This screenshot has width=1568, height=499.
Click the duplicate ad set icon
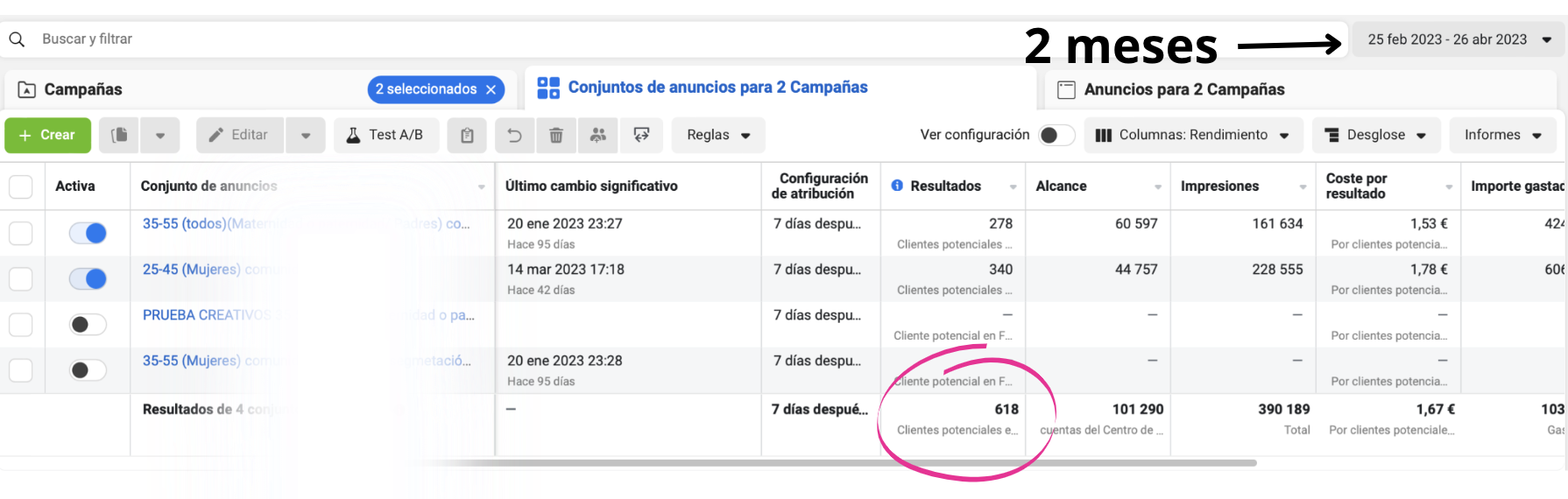point(119,135)
